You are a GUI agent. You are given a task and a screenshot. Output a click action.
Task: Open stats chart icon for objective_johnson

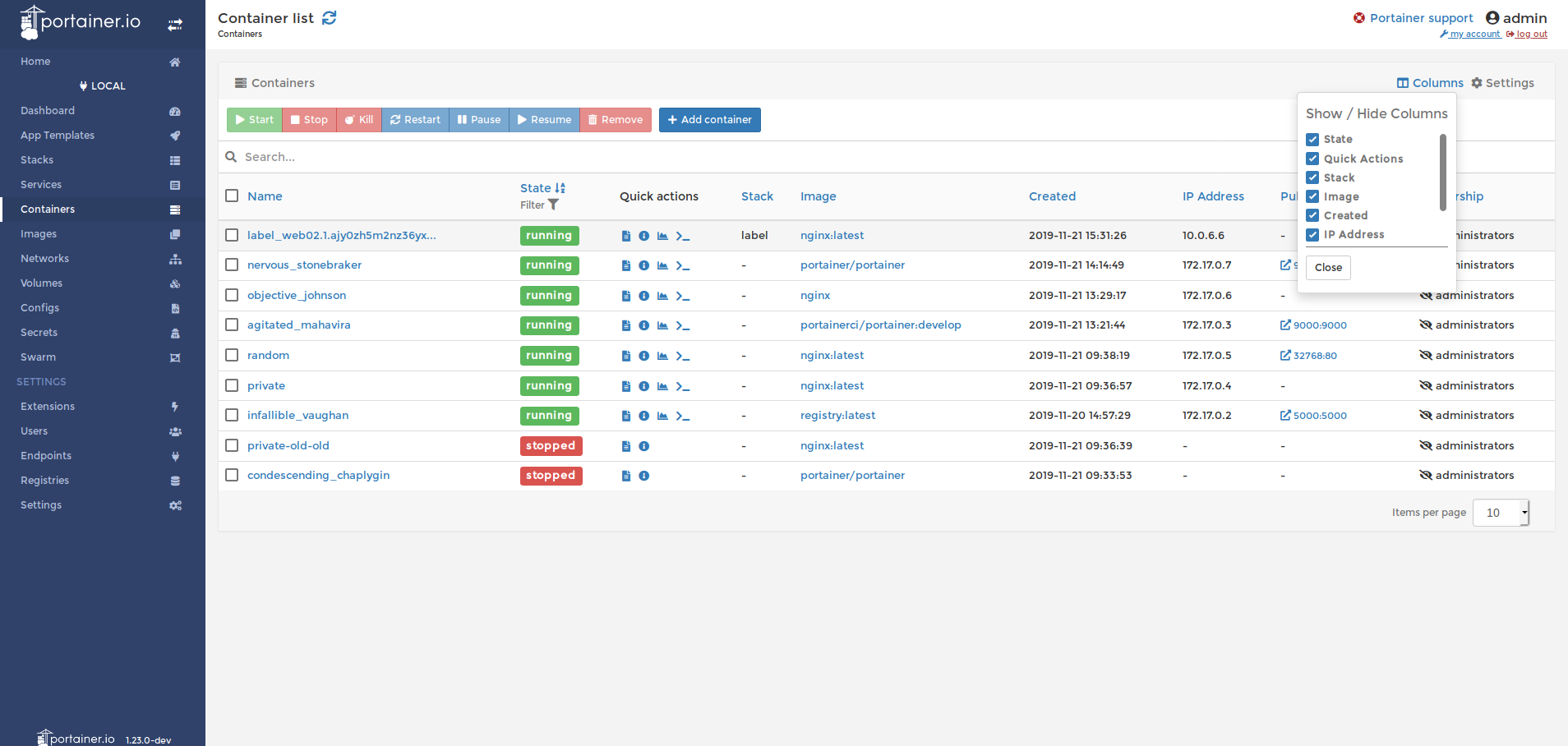tap(662, 296)
